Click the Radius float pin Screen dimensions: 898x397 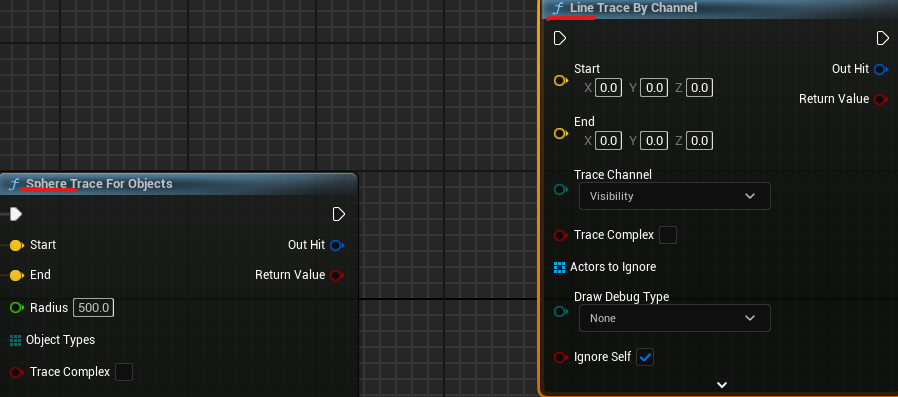(17, 308)
